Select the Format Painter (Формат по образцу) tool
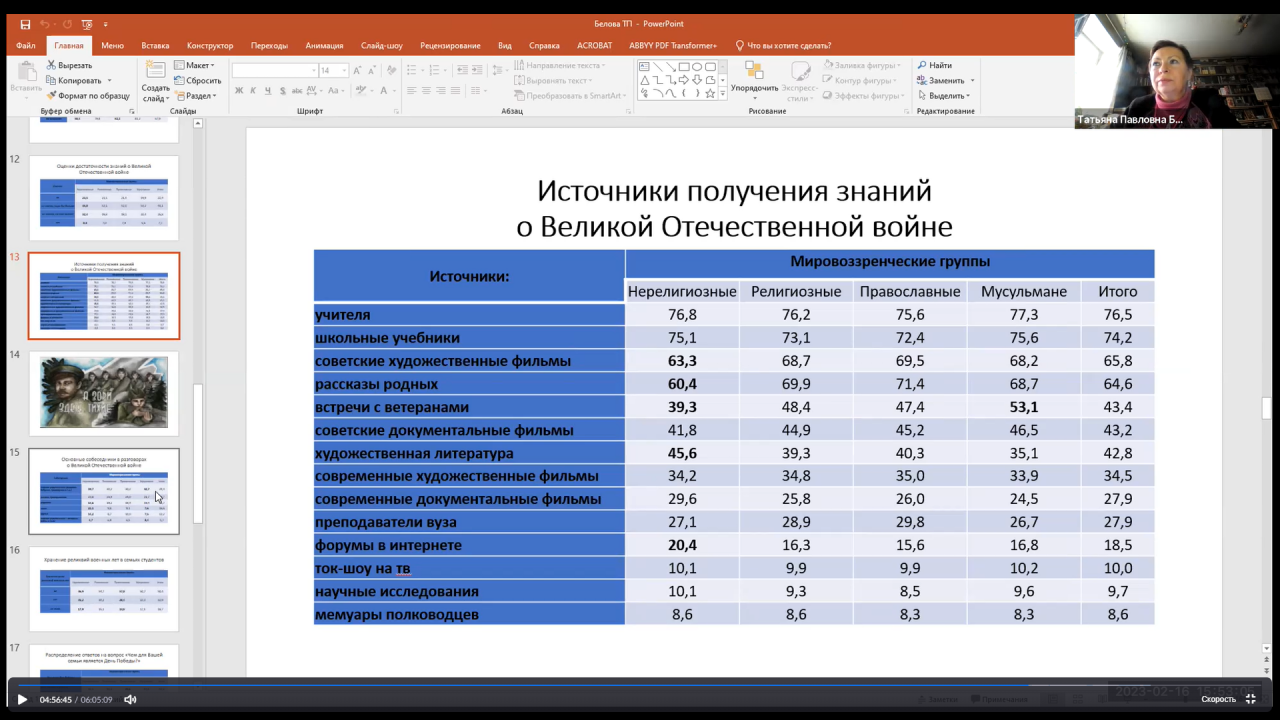 click(x=50, y=96)
